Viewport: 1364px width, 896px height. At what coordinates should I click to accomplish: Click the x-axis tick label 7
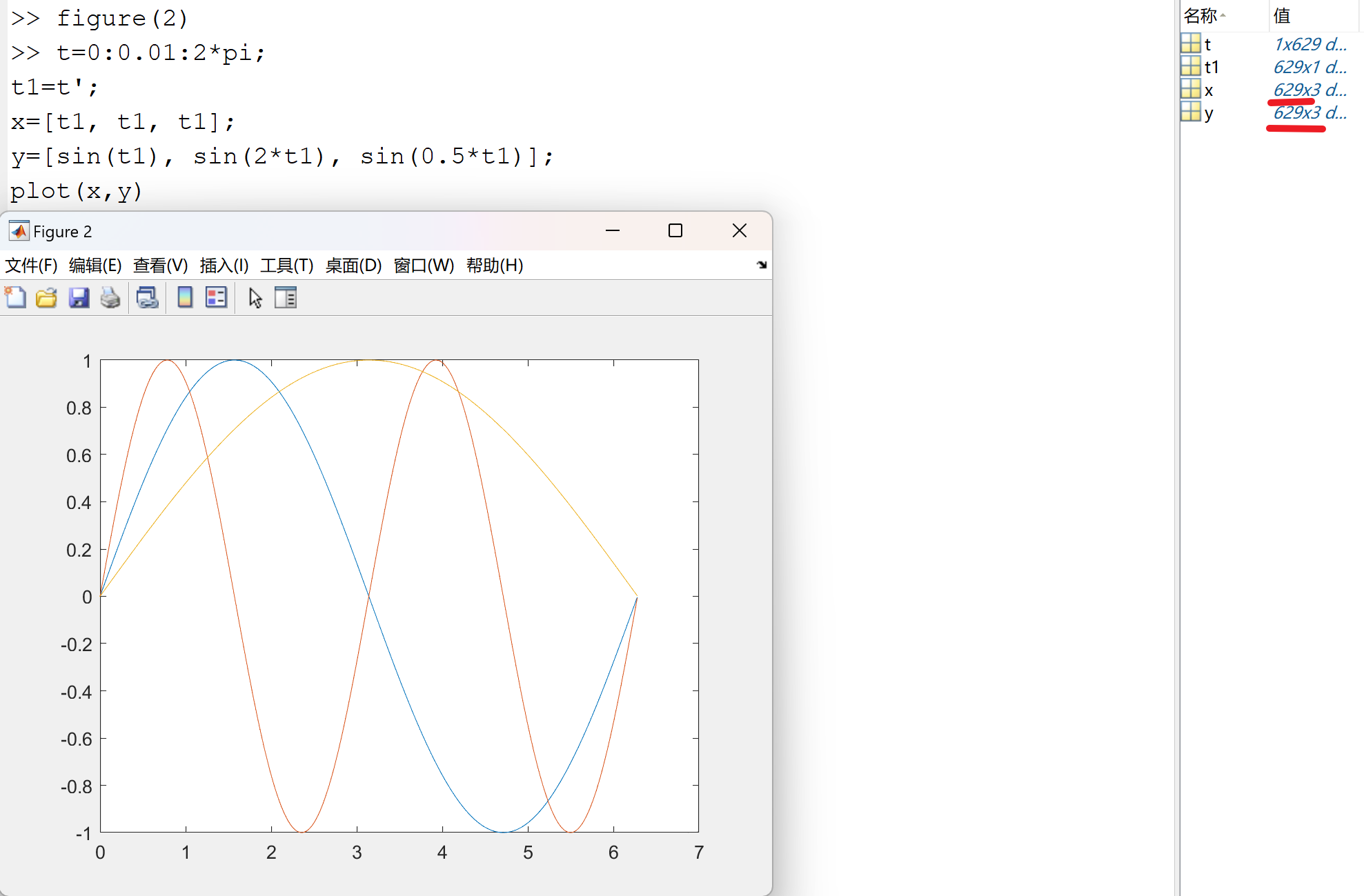coord(699,853)
